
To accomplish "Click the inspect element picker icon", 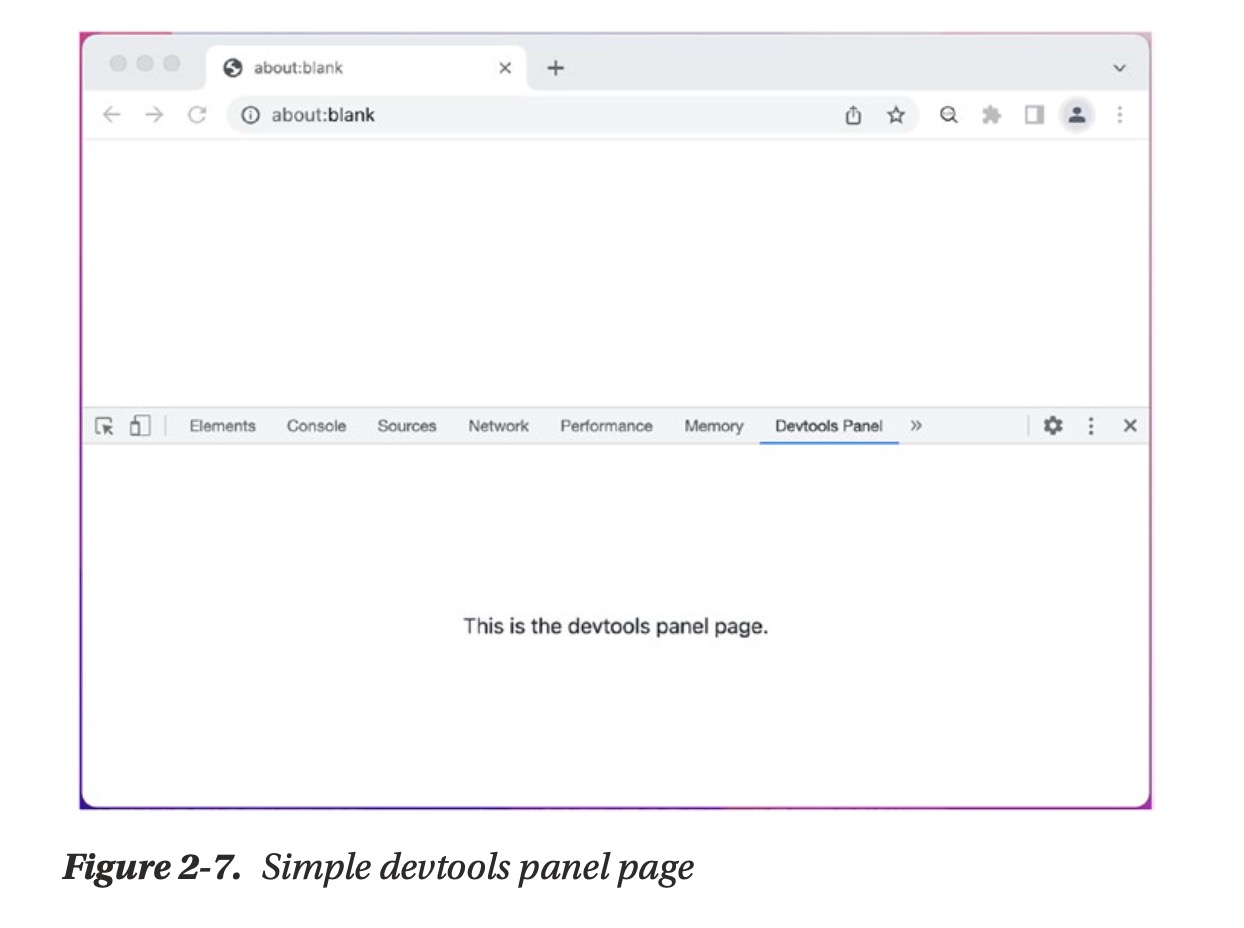I will pyautogui.click(x=104, y=426).
